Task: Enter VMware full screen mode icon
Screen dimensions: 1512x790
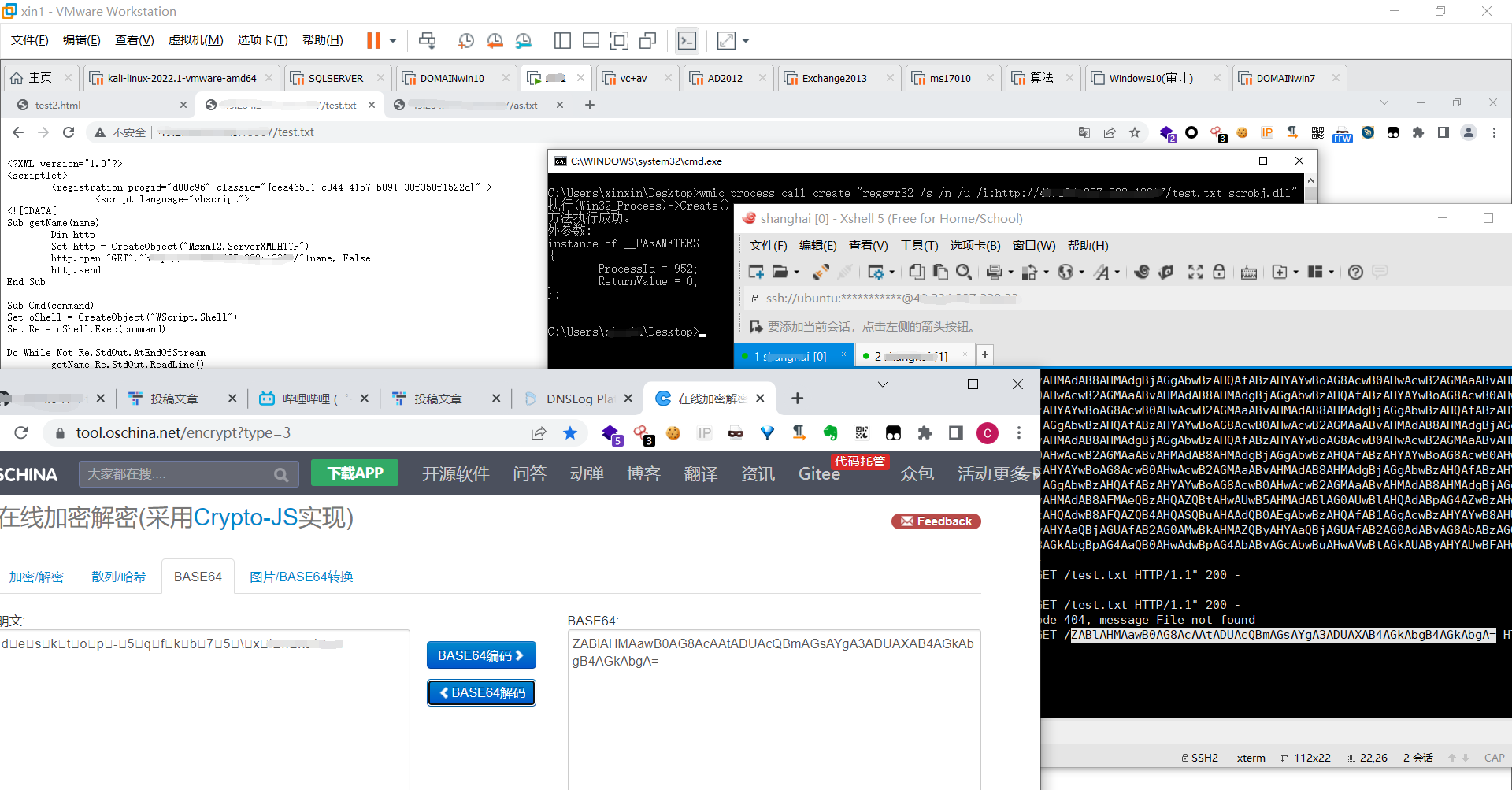Action: (x=620, y=40)
